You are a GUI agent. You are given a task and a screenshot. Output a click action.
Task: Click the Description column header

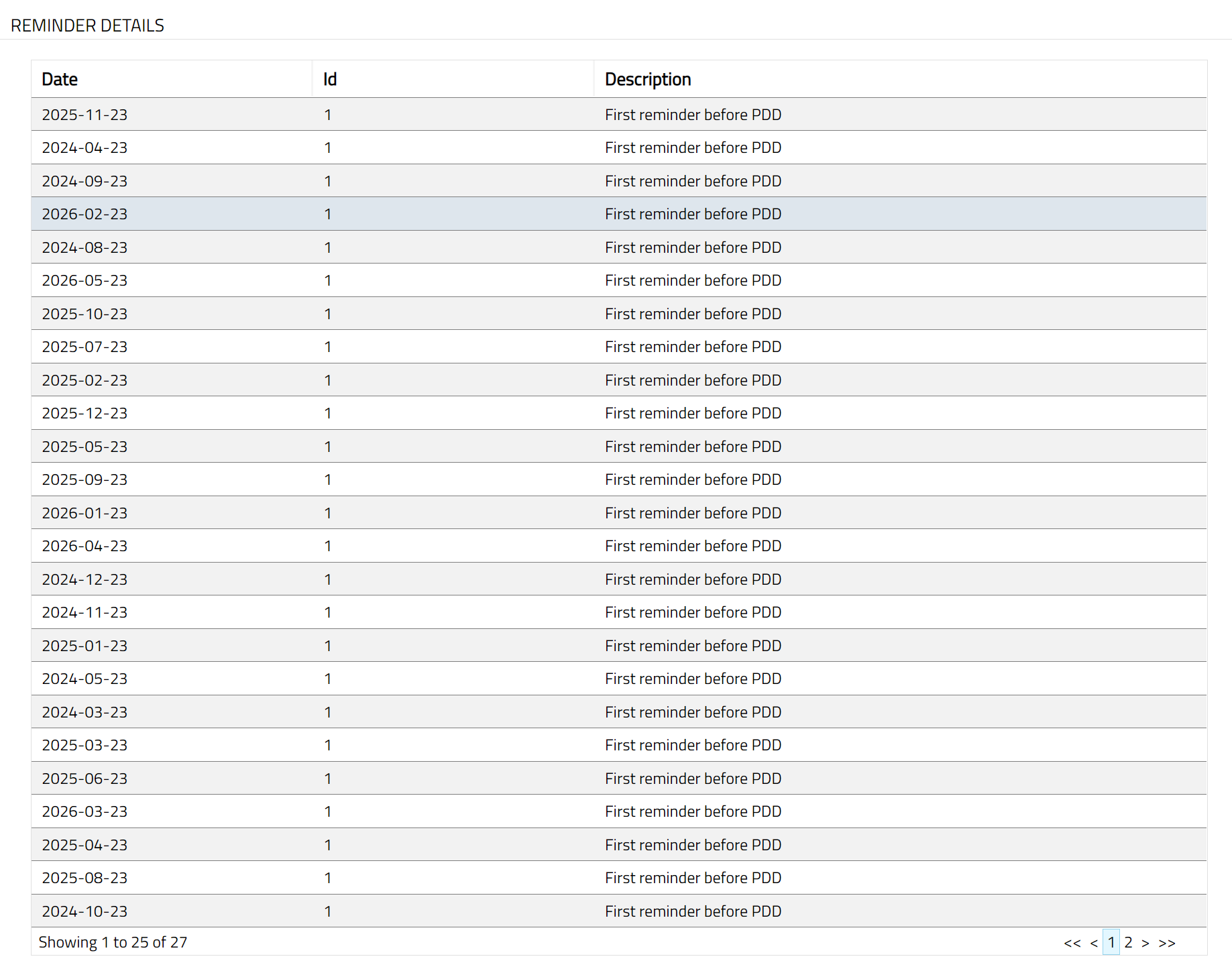click(x=648, y=79)
